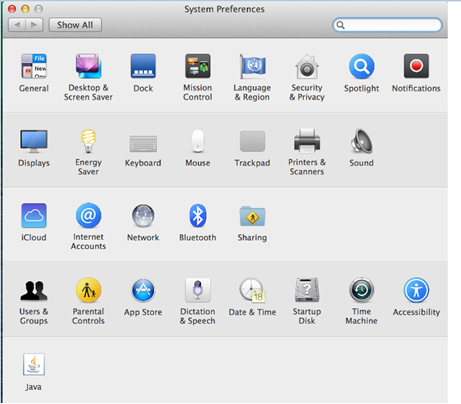Go forward with the right arrow button
The height and width of the screenshot is (404, 461).
tap(34, 25)
